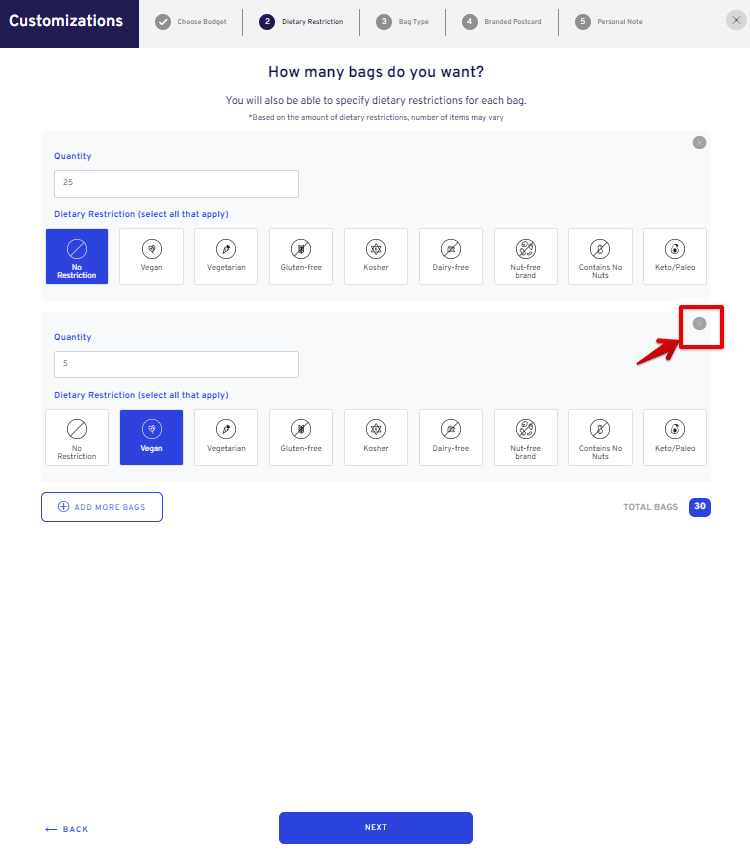Jump to the Personal Note step
The width and height of the screenshot is (750, 852).
[609, 22]
